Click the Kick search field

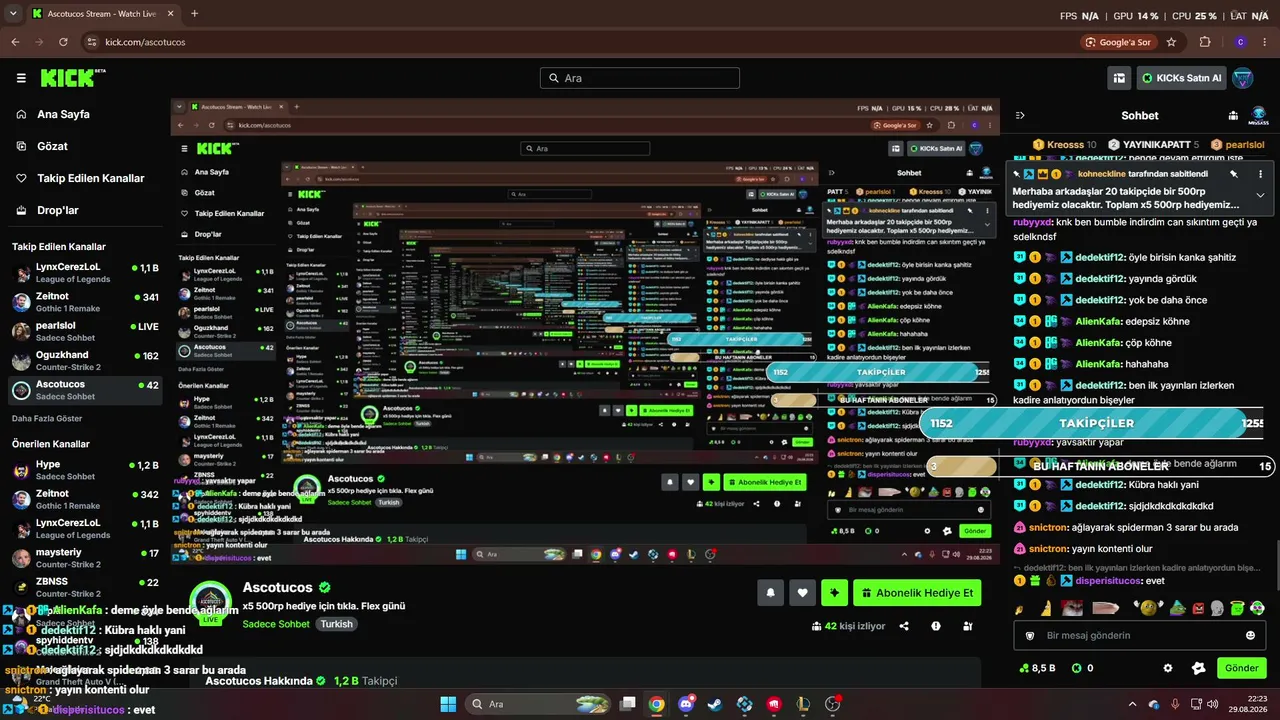pyautogui.click(x=640, y=78)
